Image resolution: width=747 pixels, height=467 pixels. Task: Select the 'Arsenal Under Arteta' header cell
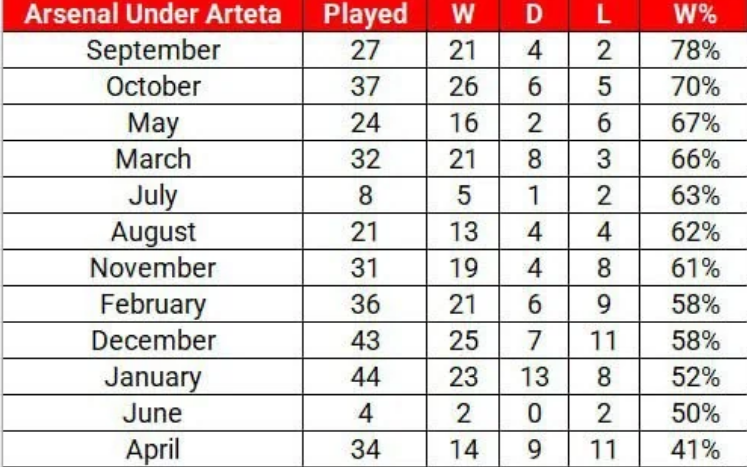point(153,14)
